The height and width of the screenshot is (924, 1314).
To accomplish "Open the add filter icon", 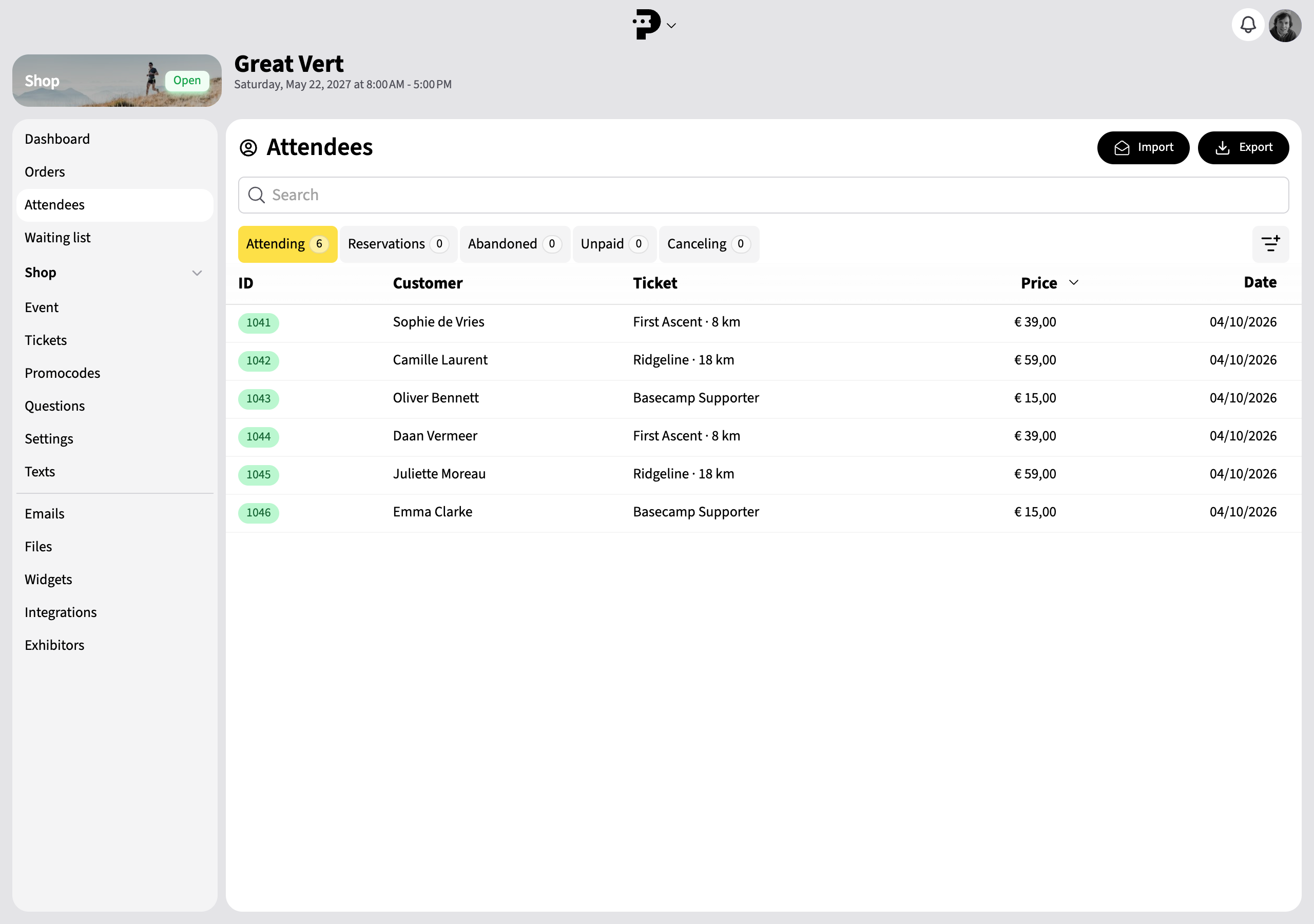I will pos(1270,244).
